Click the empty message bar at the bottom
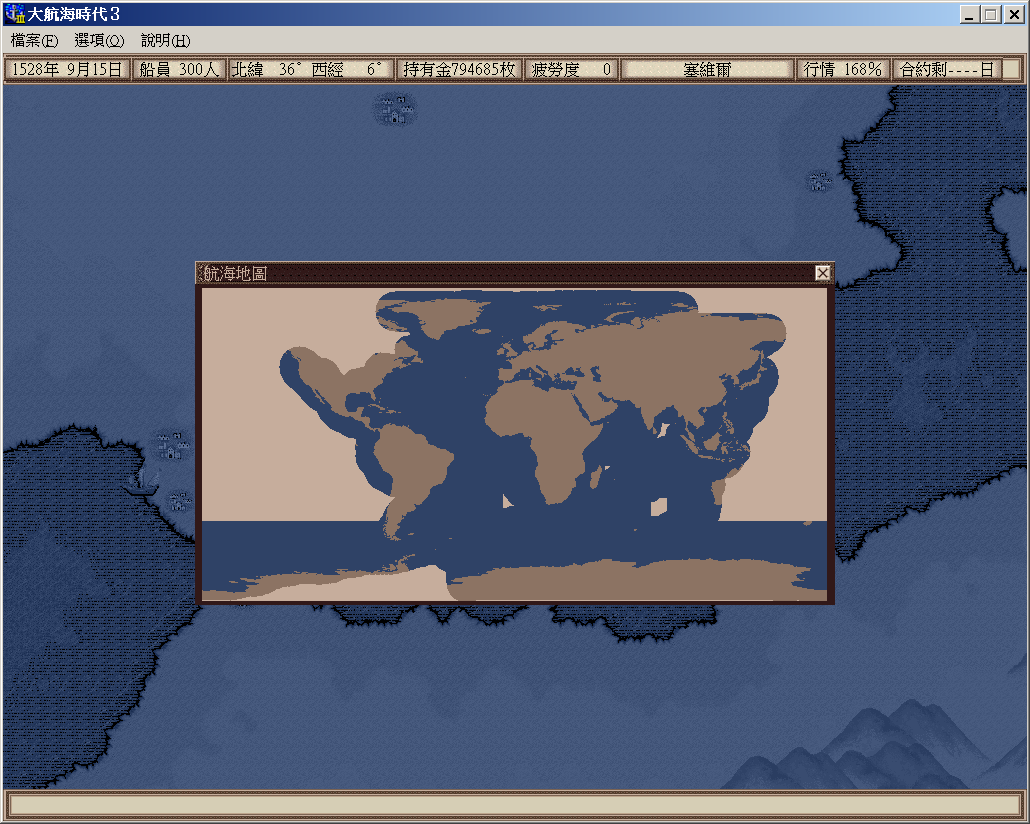 [x=514, y=804]
